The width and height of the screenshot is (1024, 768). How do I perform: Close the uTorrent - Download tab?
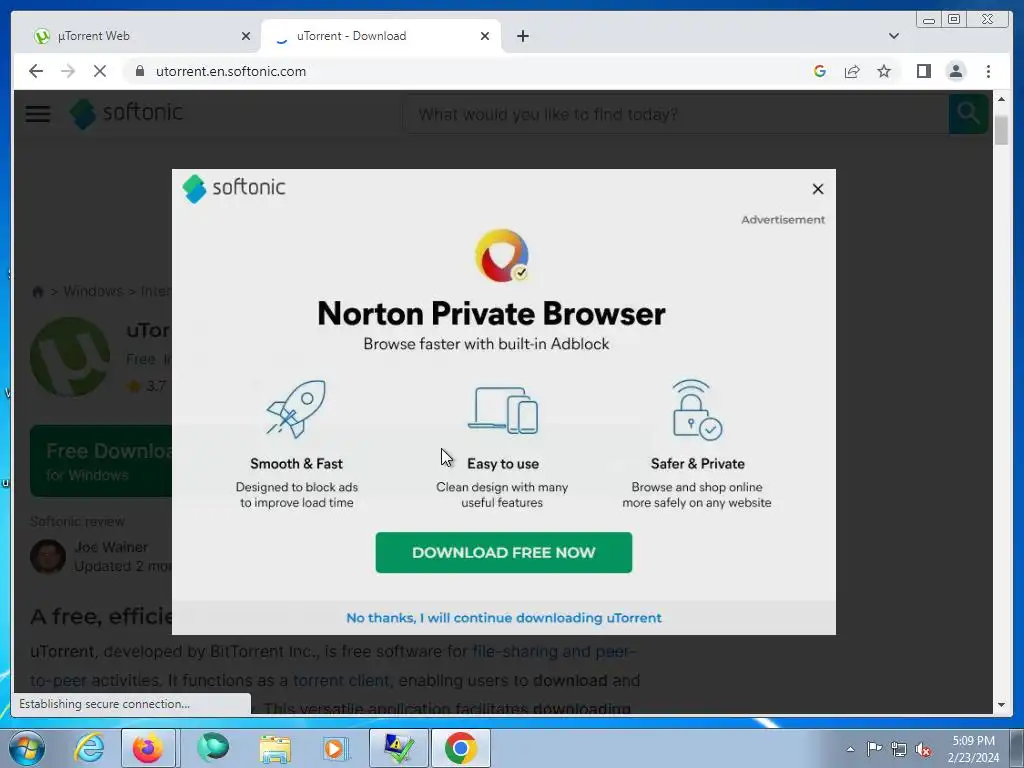pos(485,36)
